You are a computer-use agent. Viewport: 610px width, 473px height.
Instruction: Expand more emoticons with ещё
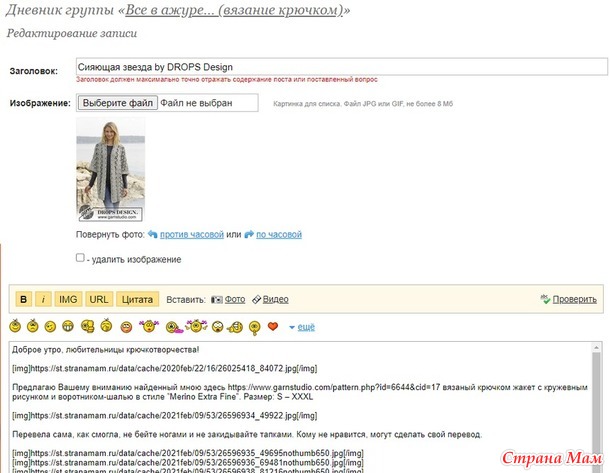coord(306,327)
